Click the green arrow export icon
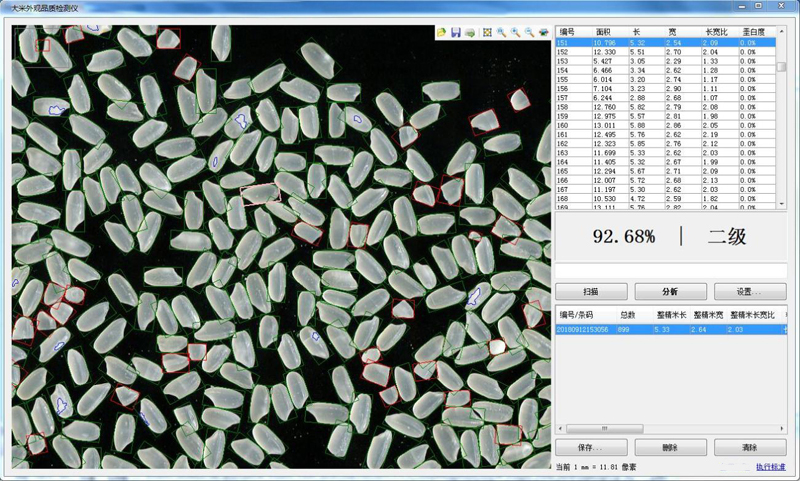The height and width of the screenshot is (481, 800). (470, 33)
